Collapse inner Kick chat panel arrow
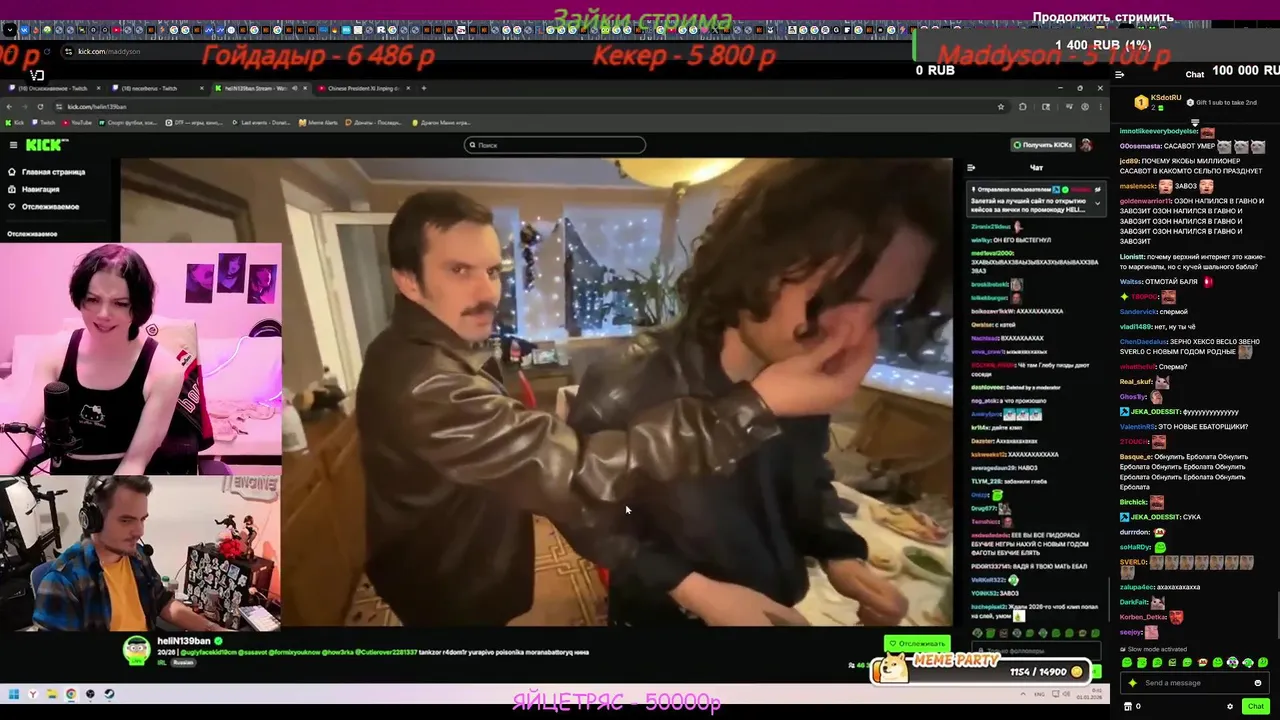This screenshot has height=720, width=1280. pyautogui.click(x=971, y=168)
